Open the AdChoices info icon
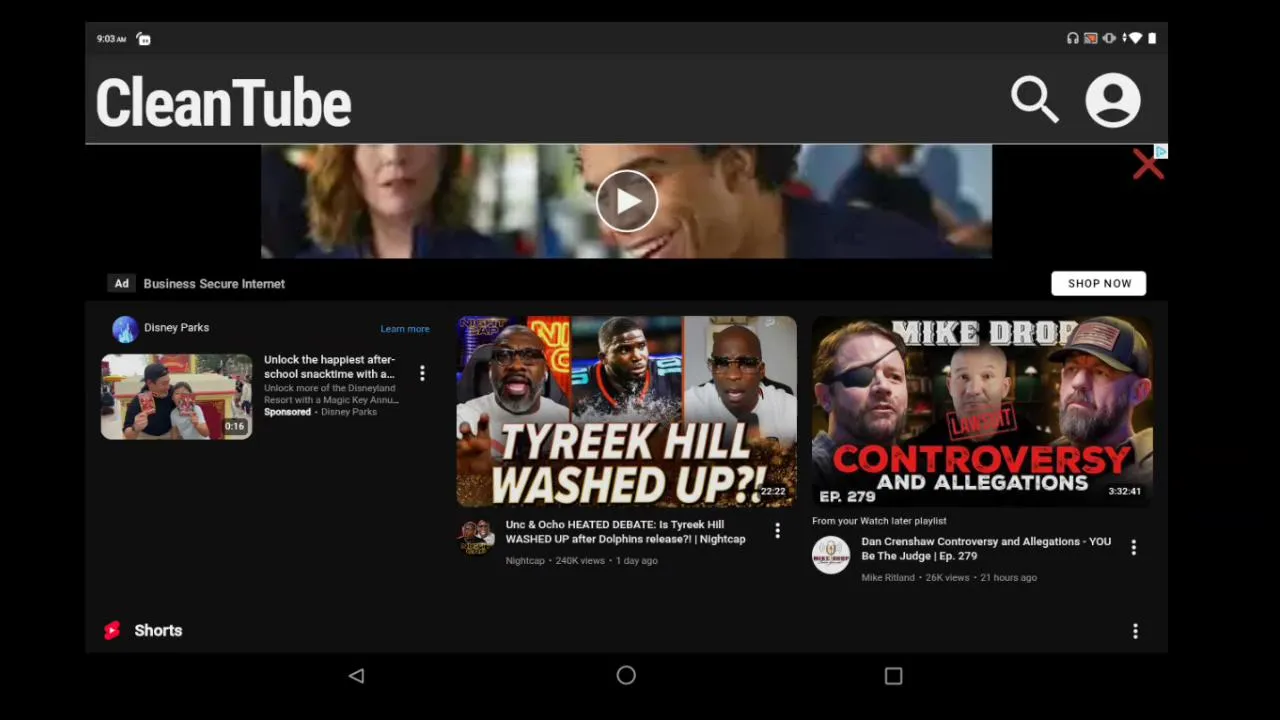Screen dimensions: 1280x720 click(x=1161, y=151)
